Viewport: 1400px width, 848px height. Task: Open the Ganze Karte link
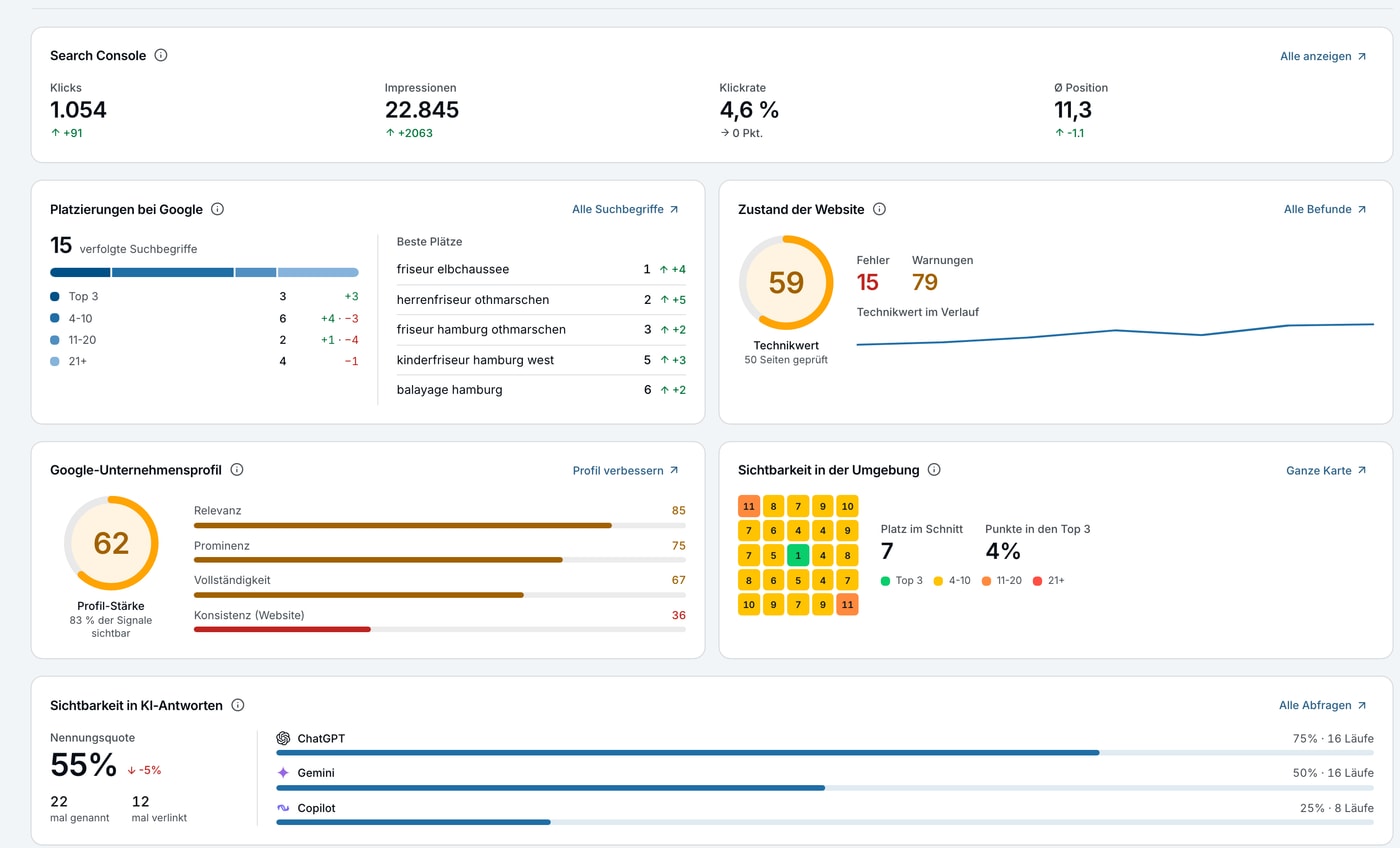tap(1326, 470)
